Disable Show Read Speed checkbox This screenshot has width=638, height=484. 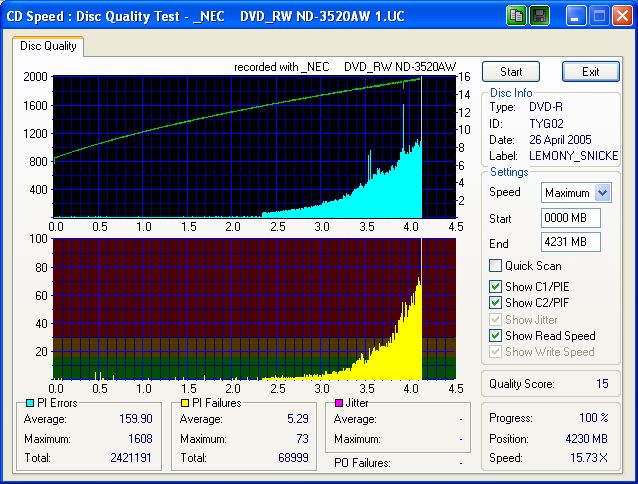pyautogui.click(x=495, y=336)
